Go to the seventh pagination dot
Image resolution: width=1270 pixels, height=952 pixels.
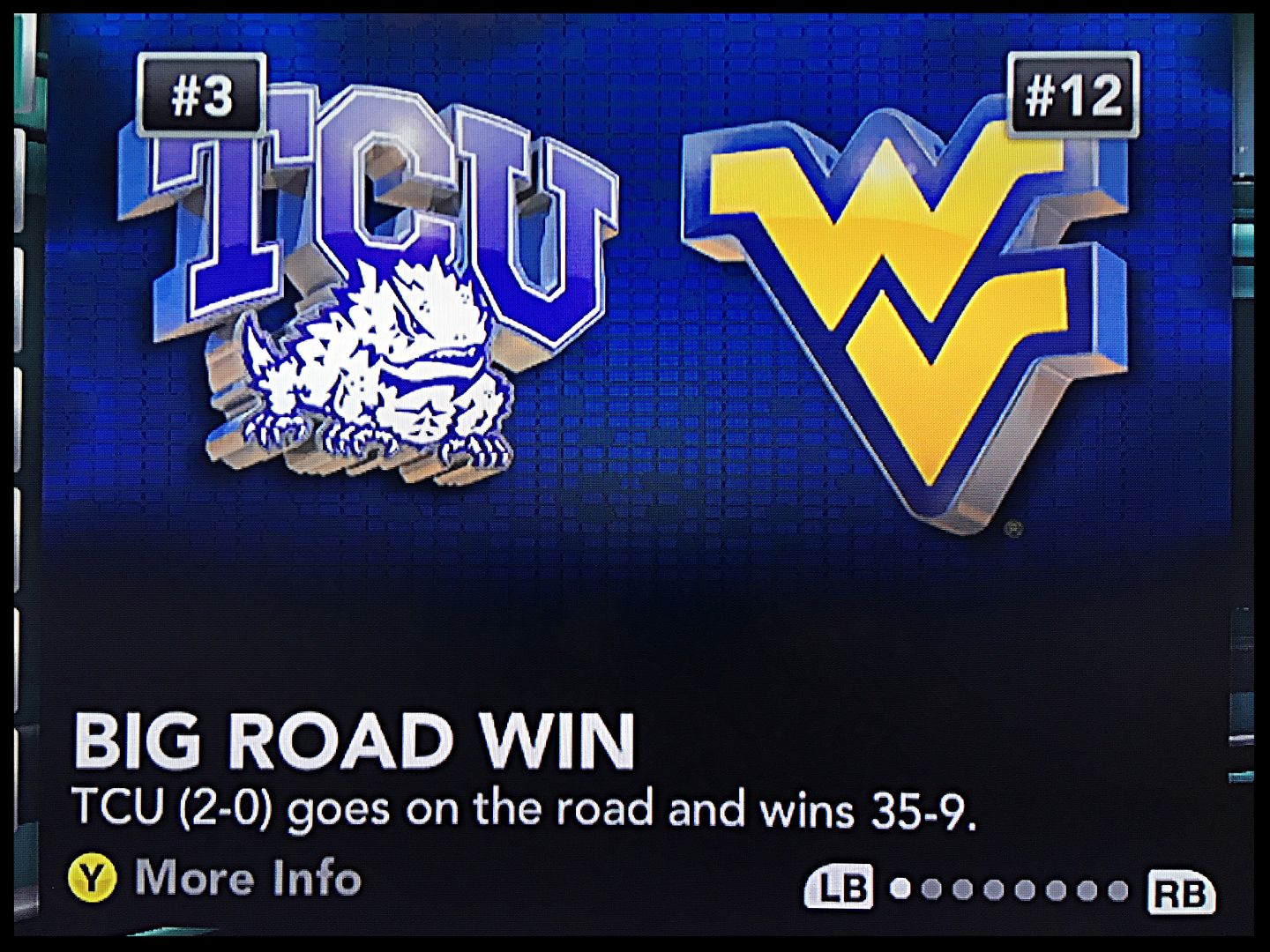point(1087,891)
